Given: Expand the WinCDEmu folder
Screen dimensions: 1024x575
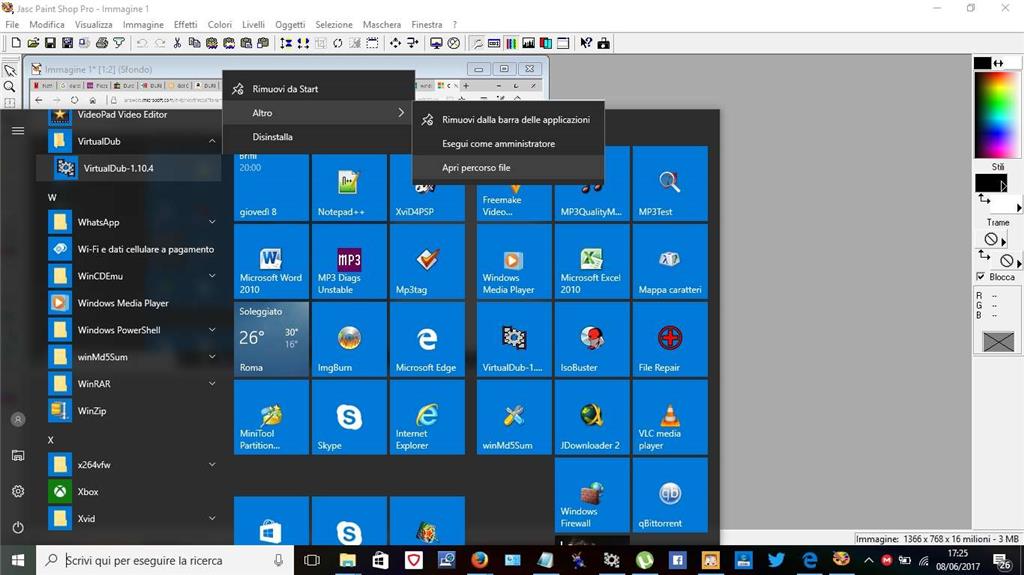Looking at the screenshot, I should tap(212, 276).
